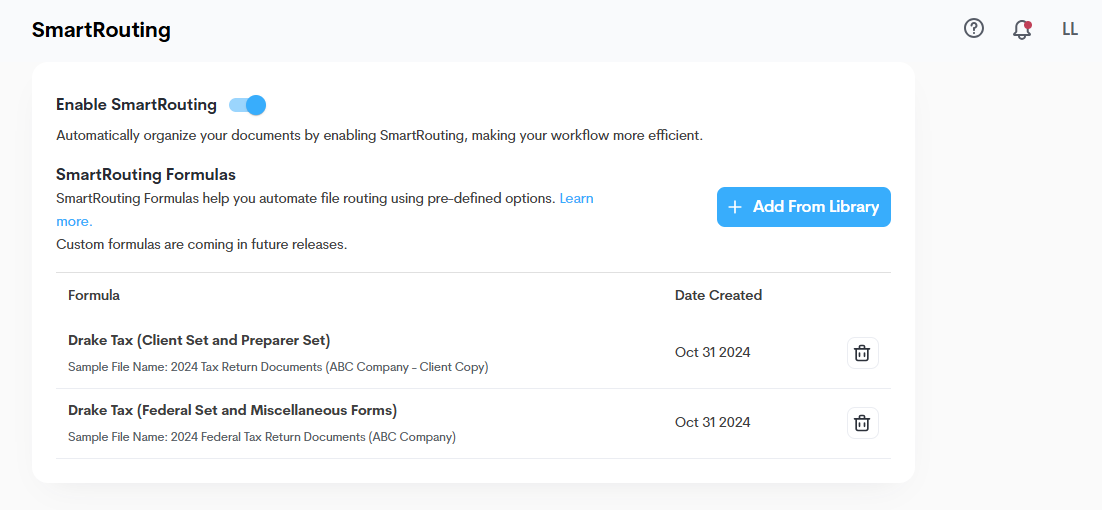
Task: Click the date of the Federal Set formula
Action: 712,423
